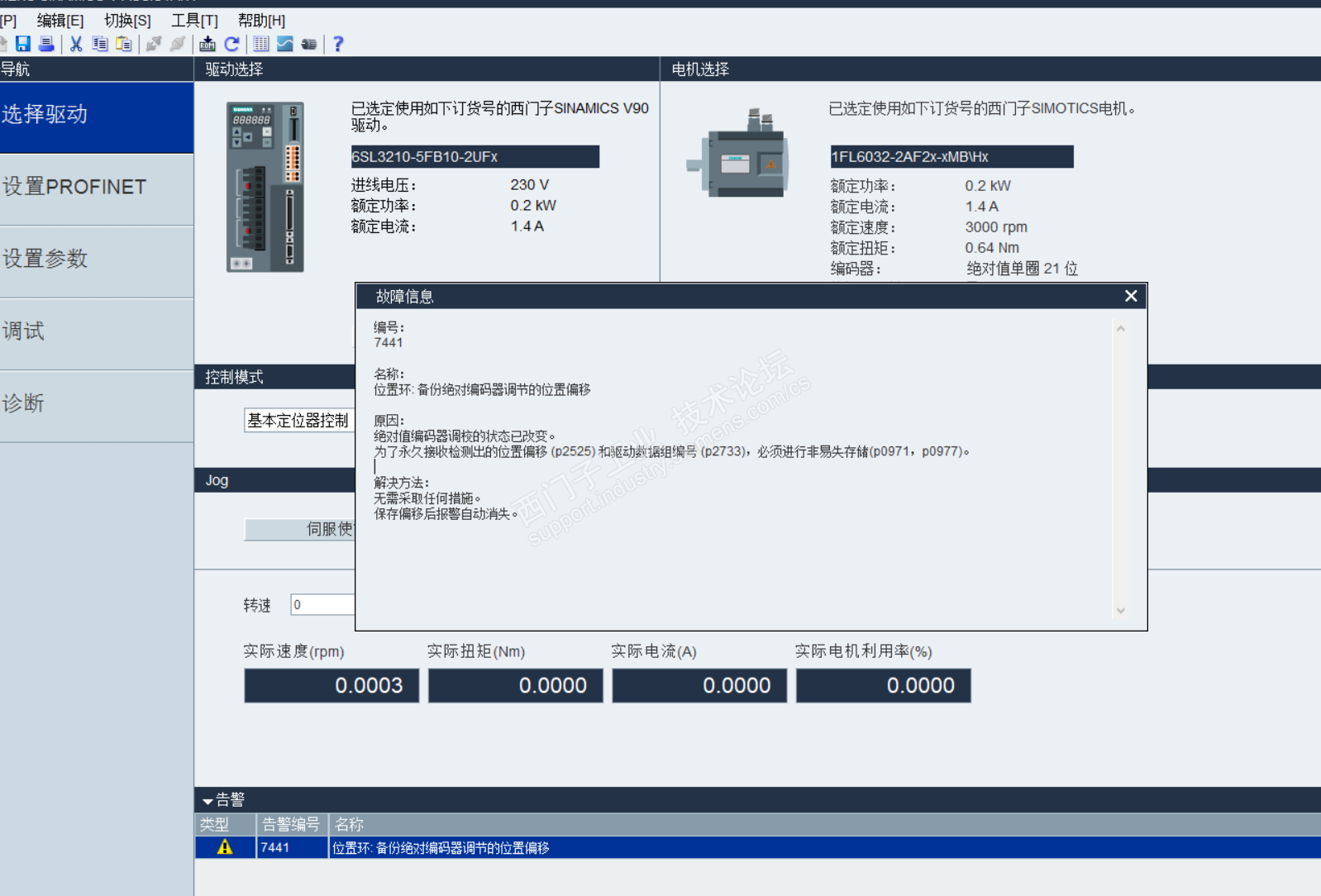Collapse the 告警 panel triangle
Screen dimensions: 1321x896
coord(207,800)
